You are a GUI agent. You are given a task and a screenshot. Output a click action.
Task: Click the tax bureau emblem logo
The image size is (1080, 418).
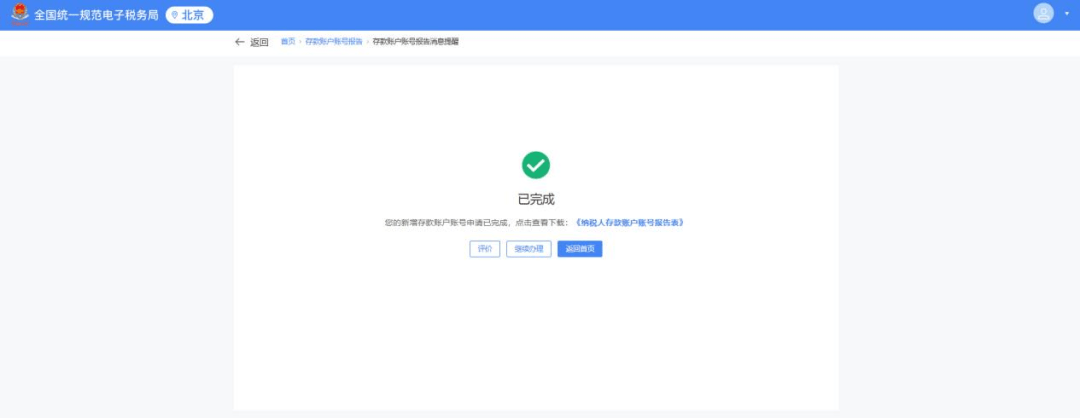click(19, 15)
